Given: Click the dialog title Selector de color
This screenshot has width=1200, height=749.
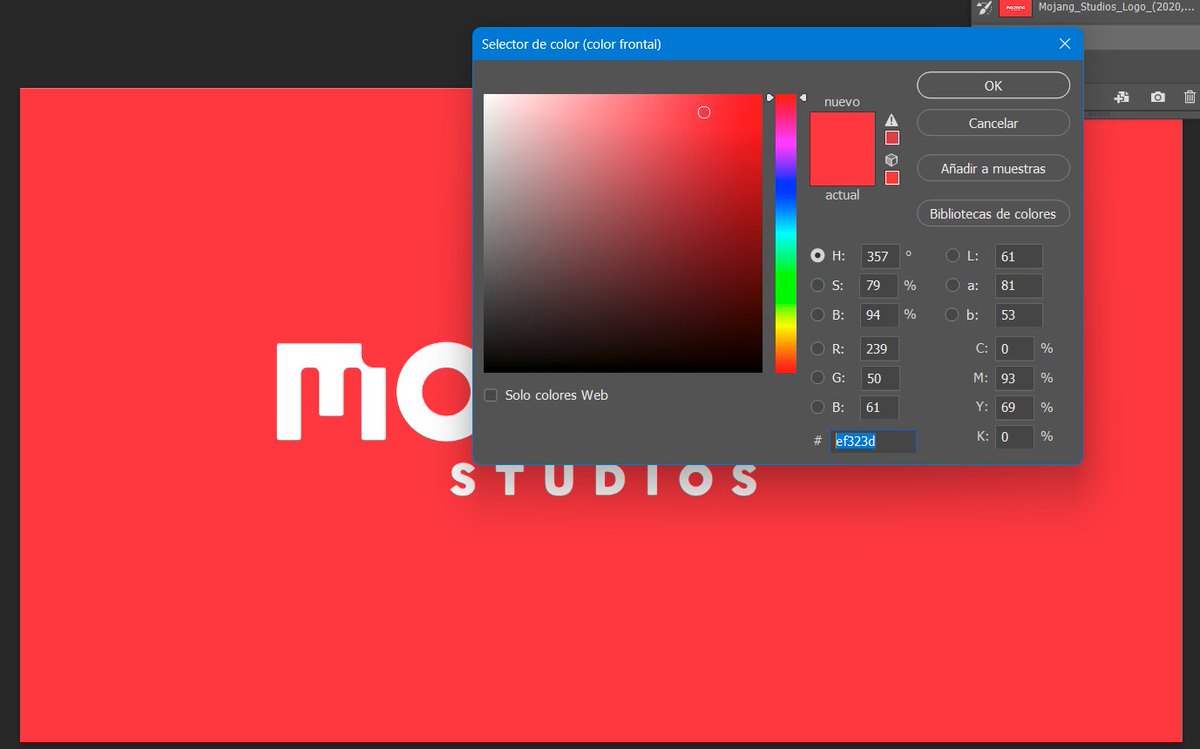Looking at the screenshot, I should [571, 44].
